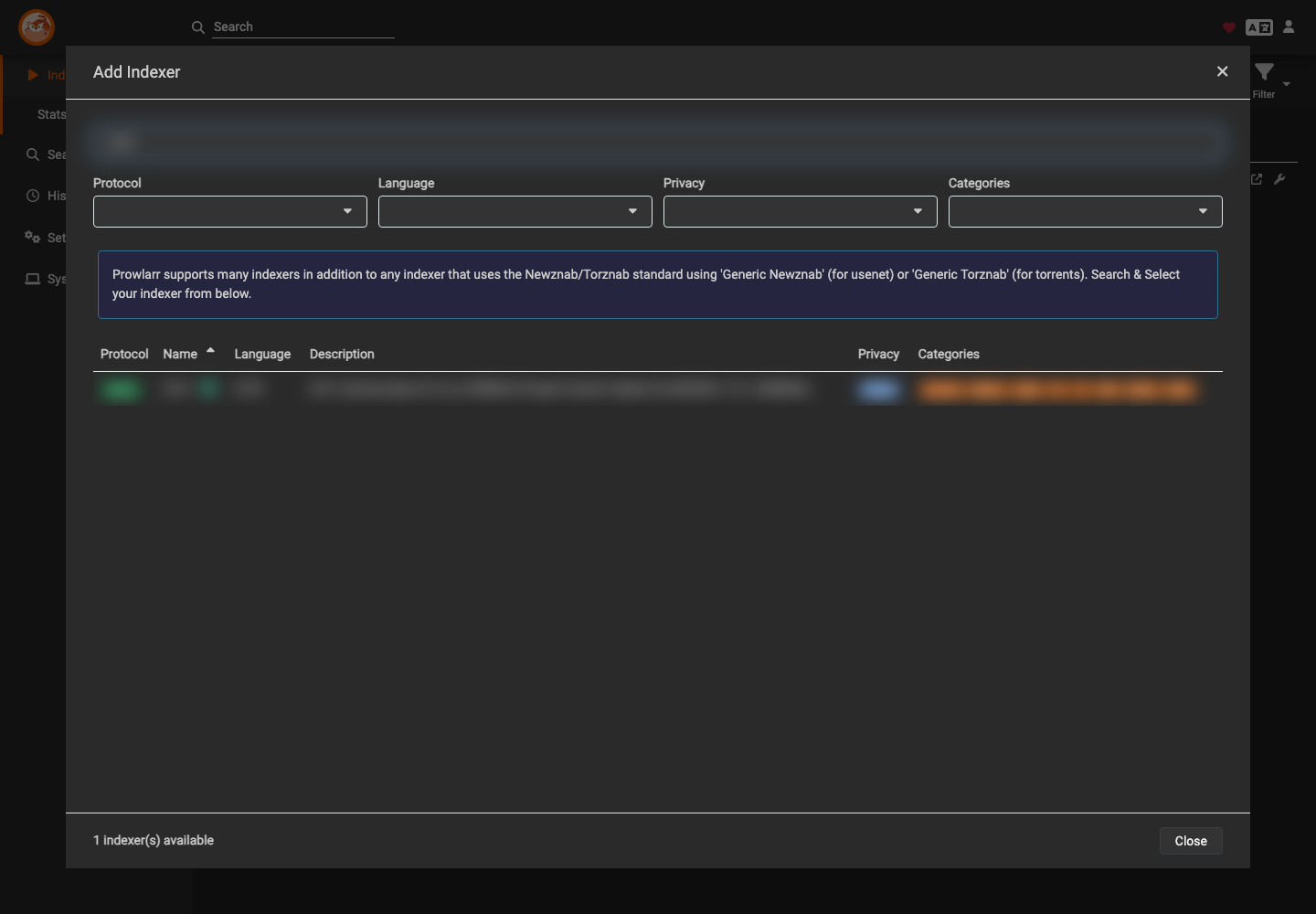Click the top Search field
The width and height of the screenshot is (1316, 914).
(x=303, y=27)
